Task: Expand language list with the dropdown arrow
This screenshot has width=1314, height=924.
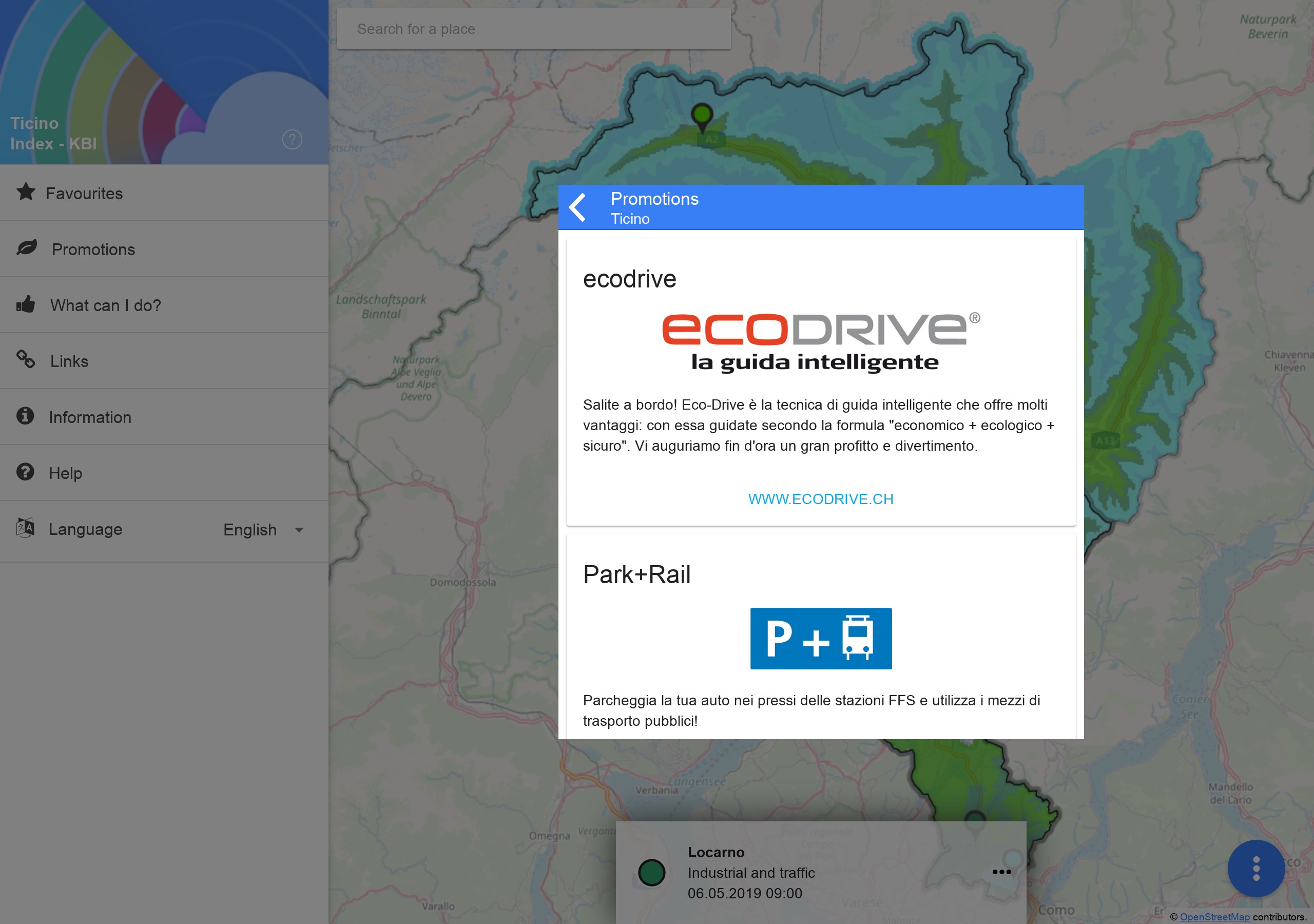Action: pyautogui.click(x=299, y=530)
